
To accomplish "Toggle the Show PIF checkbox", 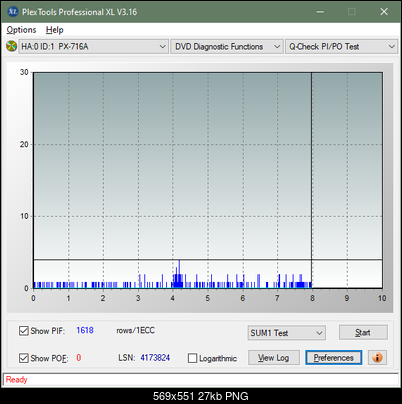I will pos(24,331).
